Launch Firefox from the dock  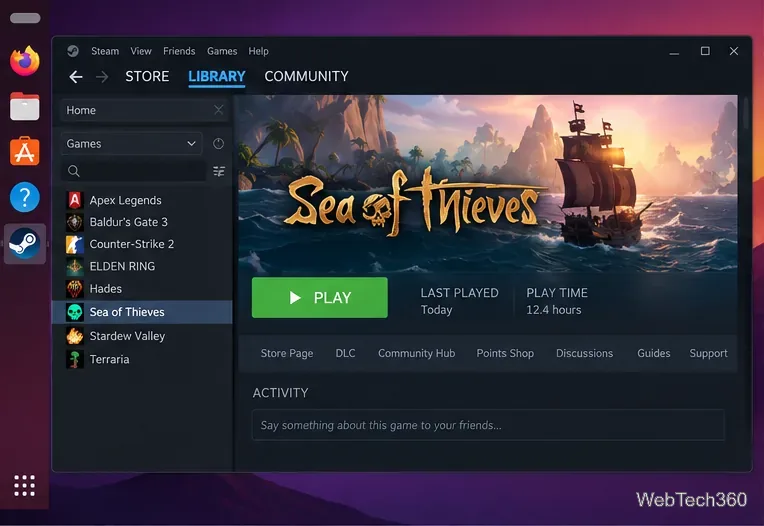(x=24, y=61)
